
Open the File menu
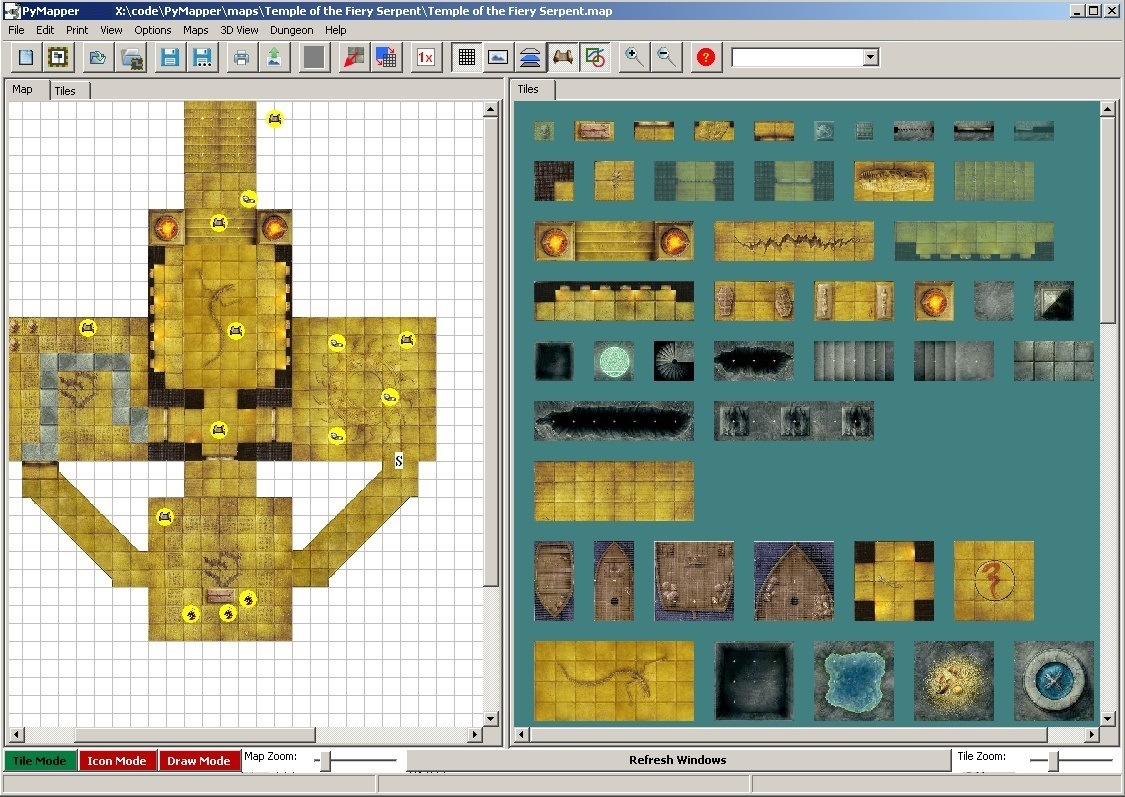[x=16, y=30]
